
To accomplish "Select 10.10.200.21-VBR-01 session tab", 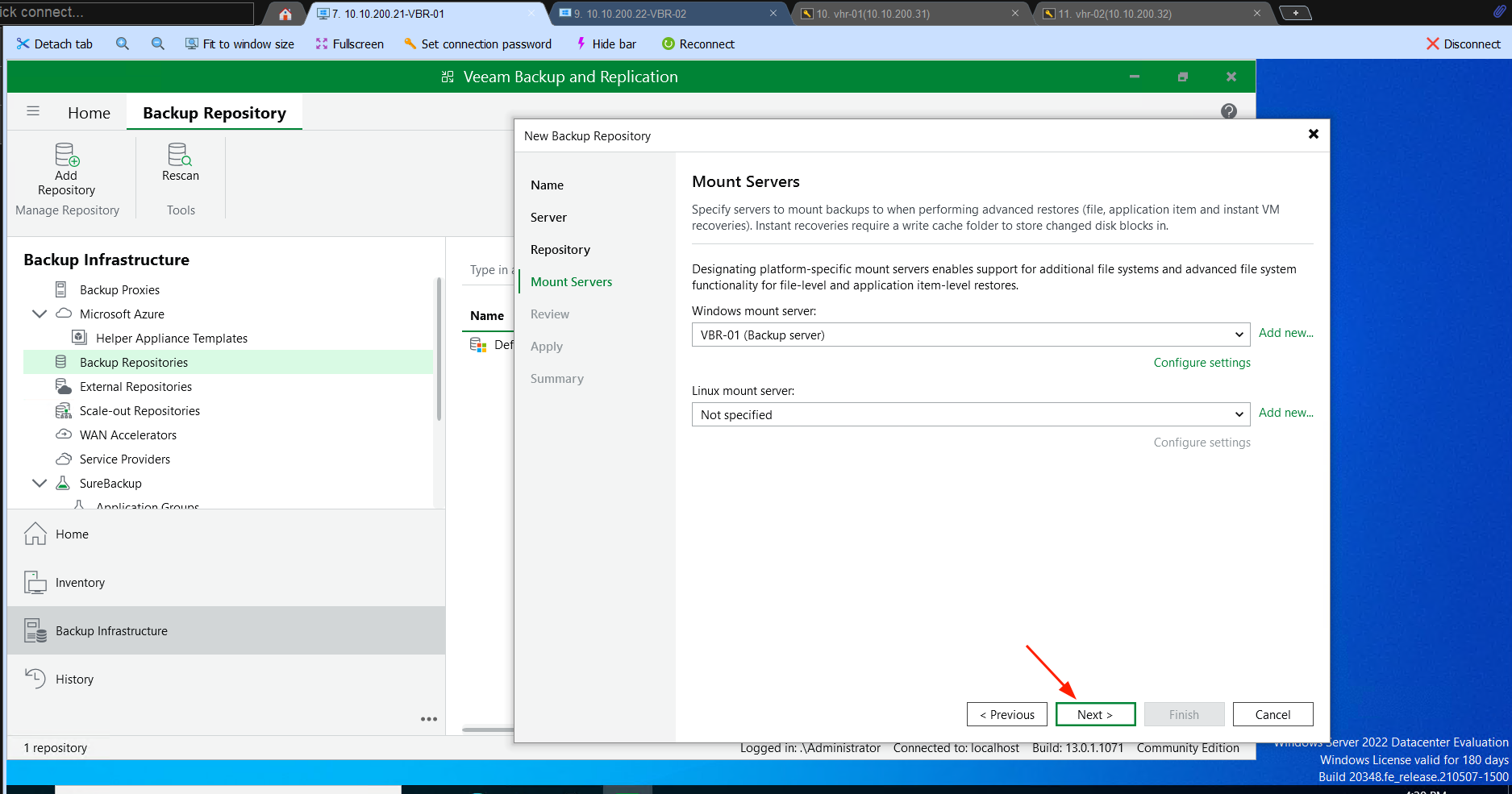I will coord(428,14).
